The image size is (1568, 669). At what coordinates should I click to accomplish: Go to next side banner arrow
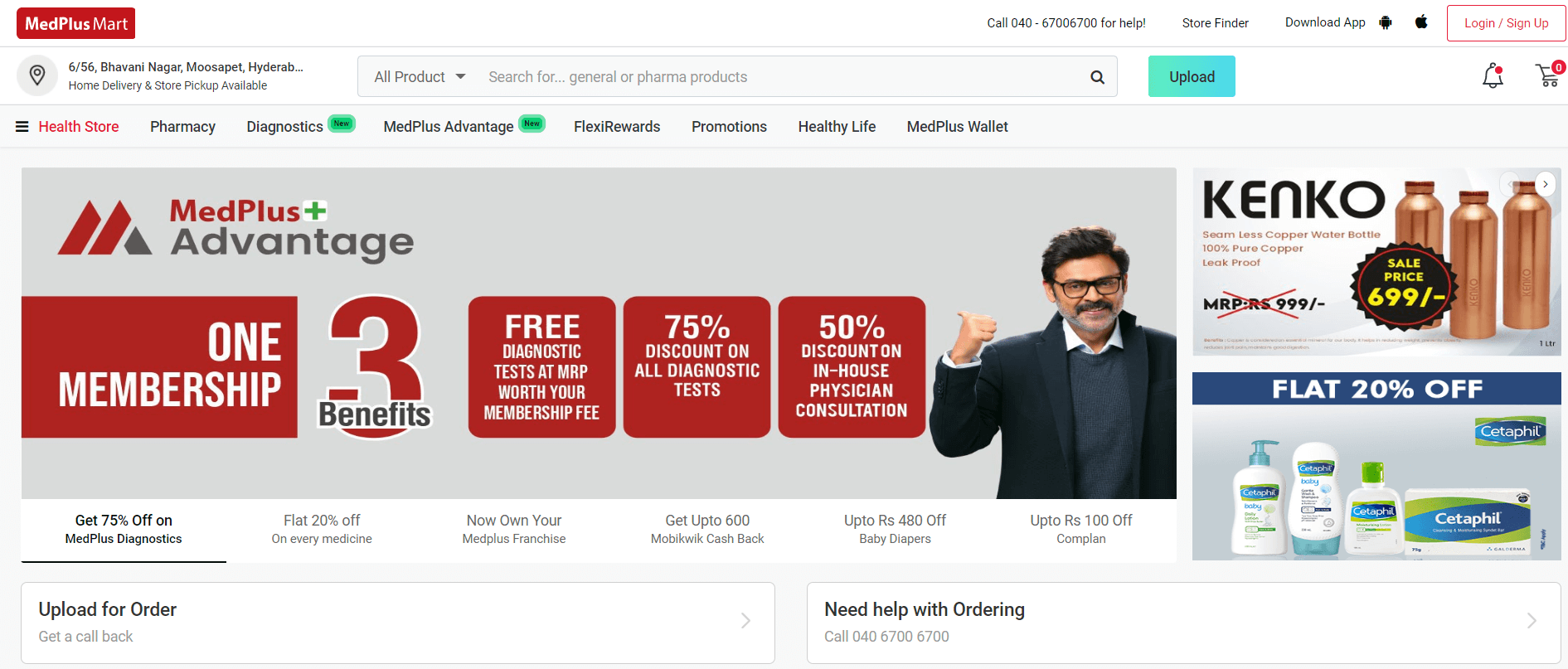click(x=1545, y=184)
